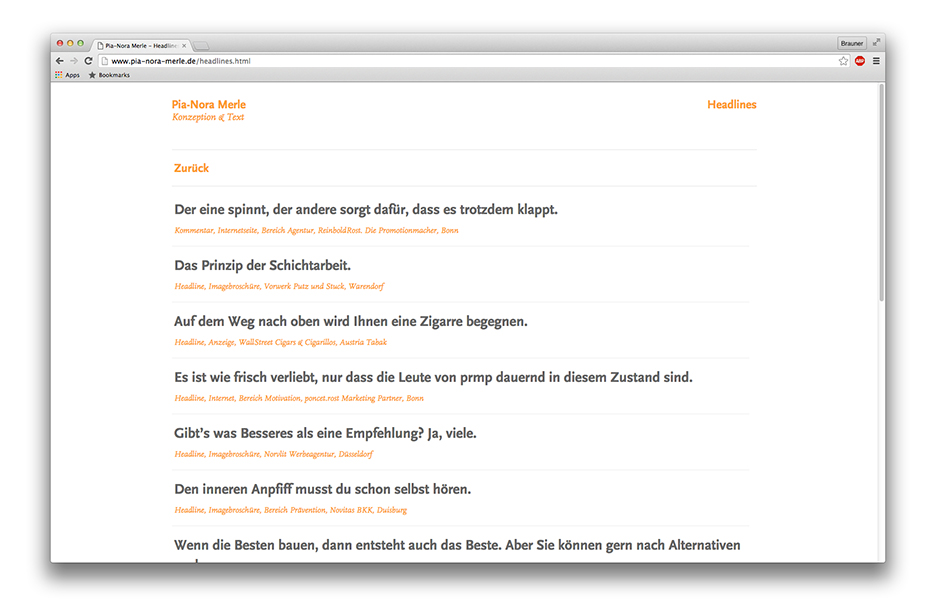Screen dimensions: 940x616
Task: Click the Pia-Nora Merle site title
Action: 209,105
